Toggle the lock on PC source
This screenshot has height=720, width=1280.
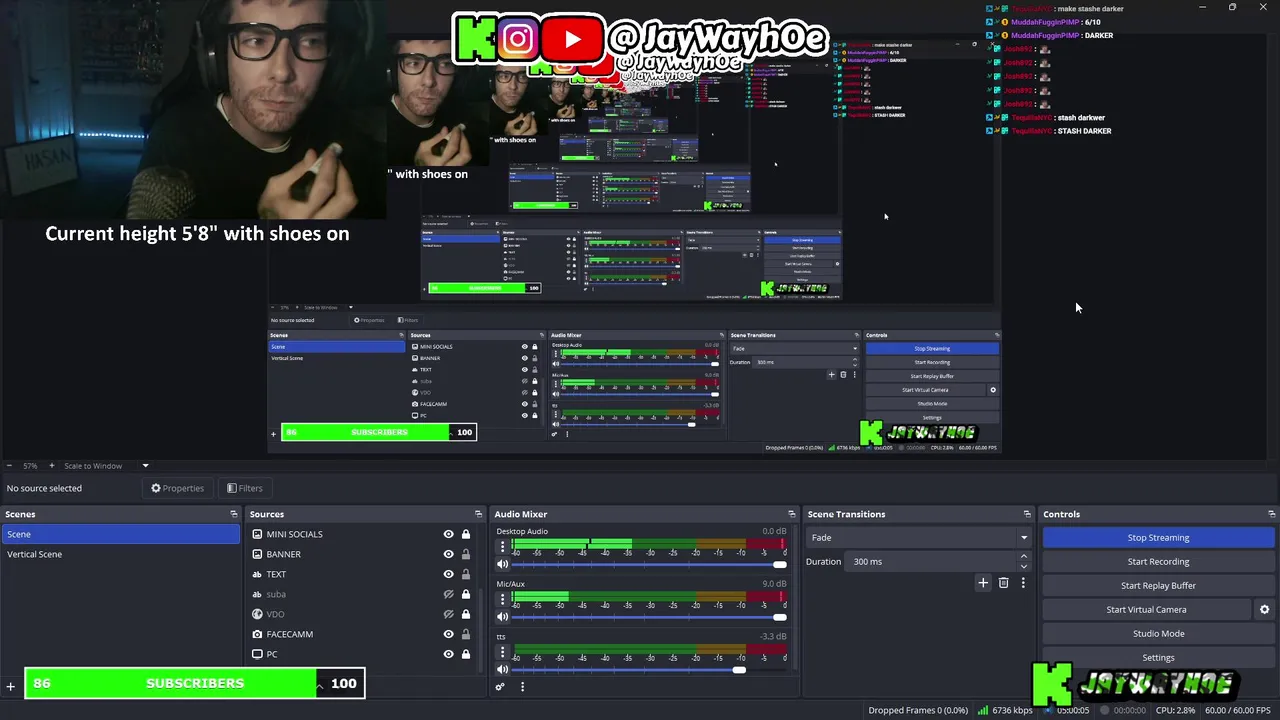click(465, 654)
